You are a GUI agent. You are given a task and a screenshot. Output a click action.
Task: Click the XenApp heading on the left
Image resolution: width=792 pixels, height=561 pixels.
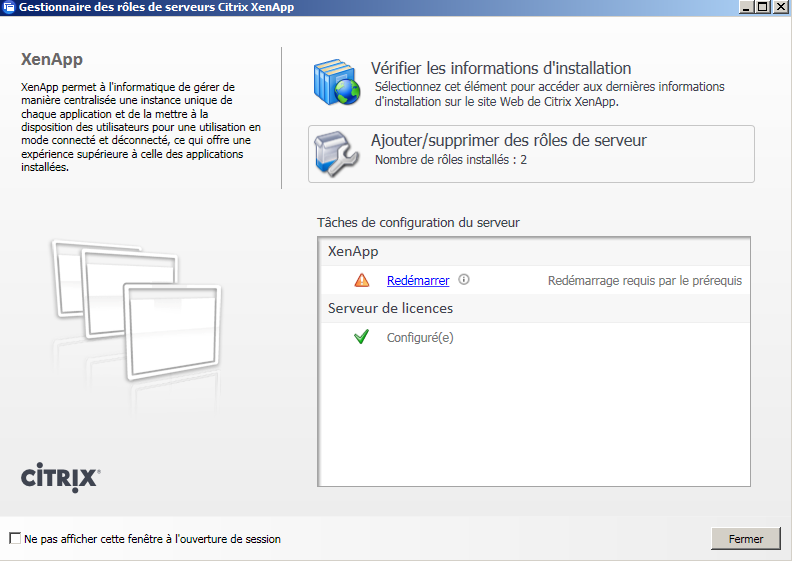click(52, 59)
